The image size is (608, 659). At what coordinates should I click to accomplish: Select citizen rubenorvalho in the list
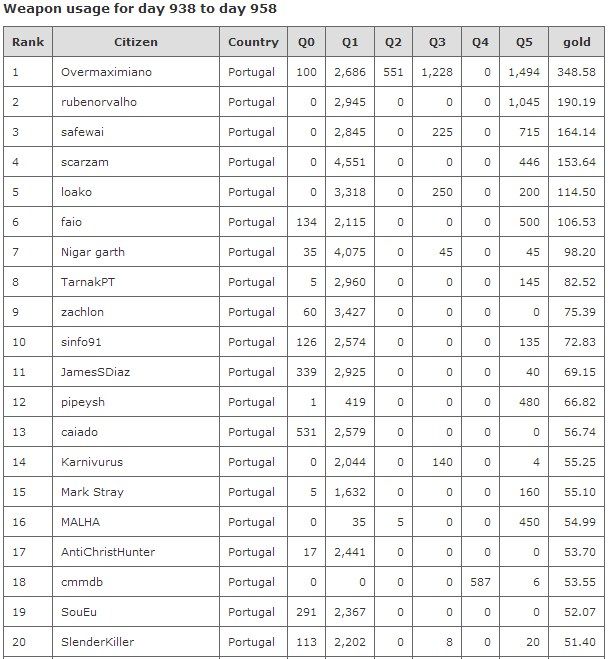99,102
